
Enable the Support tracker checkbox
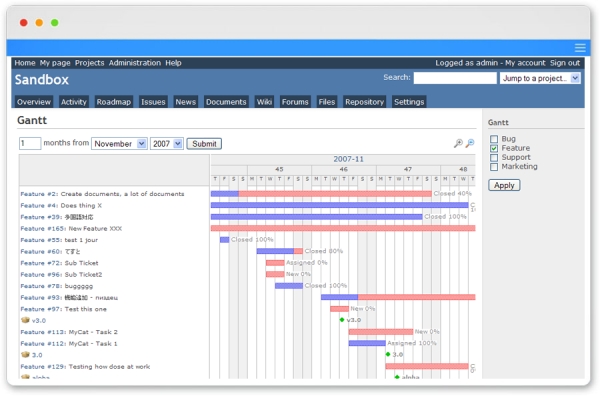tap(494, 157)
